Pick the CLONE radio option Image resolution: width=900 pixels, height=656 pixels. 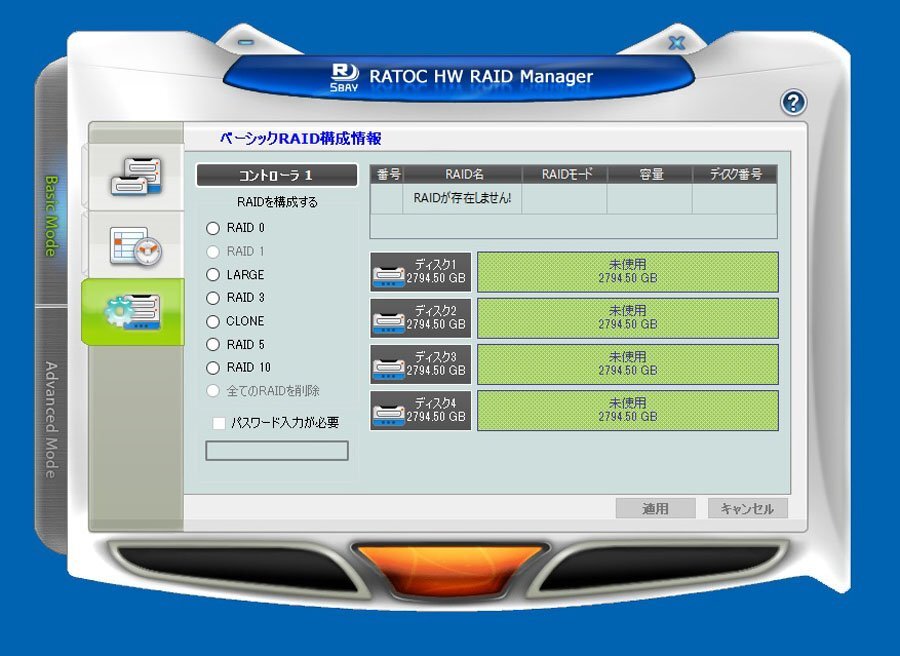213,321
